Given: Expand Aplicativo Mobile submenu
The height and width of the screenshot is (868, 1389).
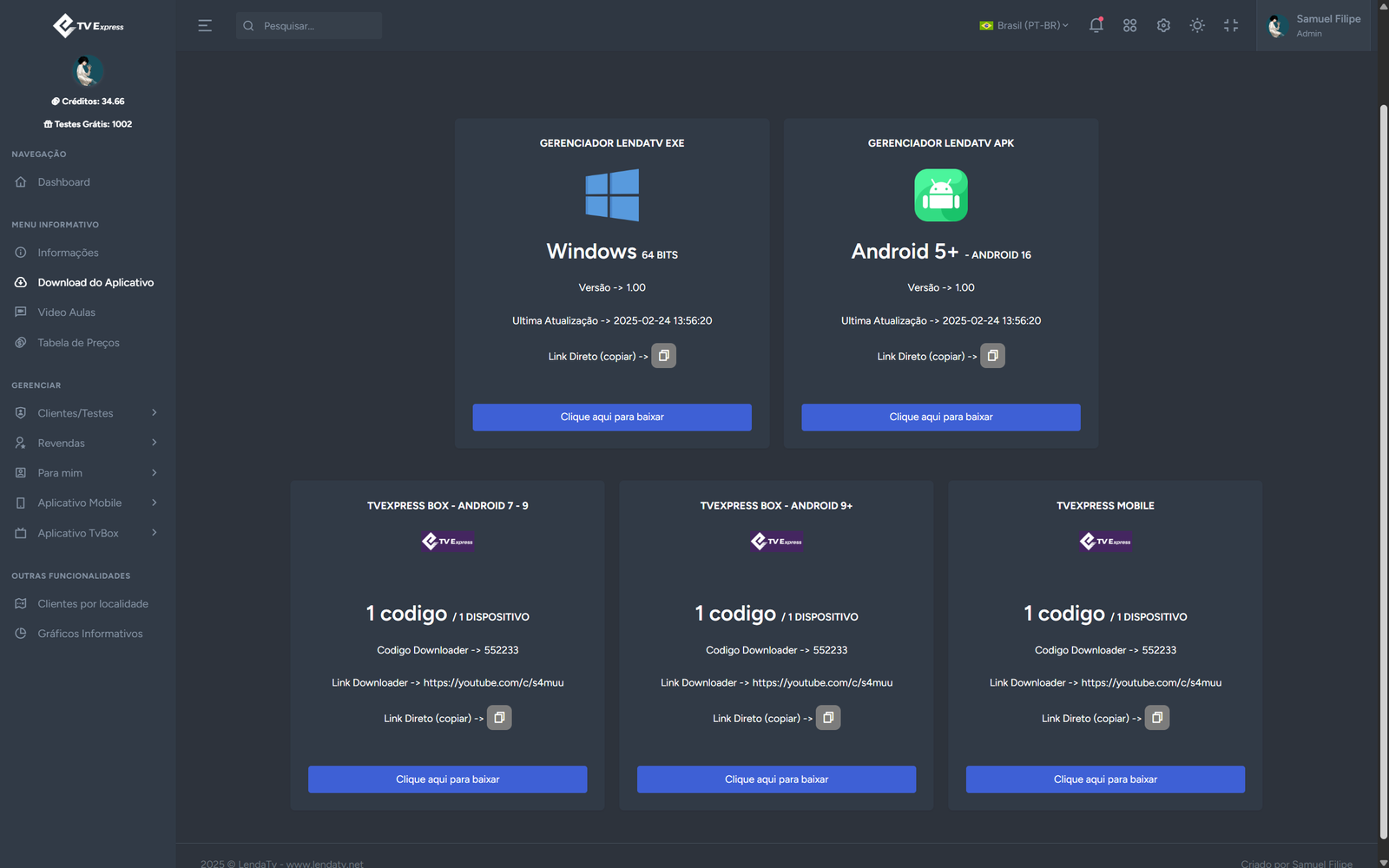Looking at the screenshot, I should pyautogui.click(x=88, y=503).
